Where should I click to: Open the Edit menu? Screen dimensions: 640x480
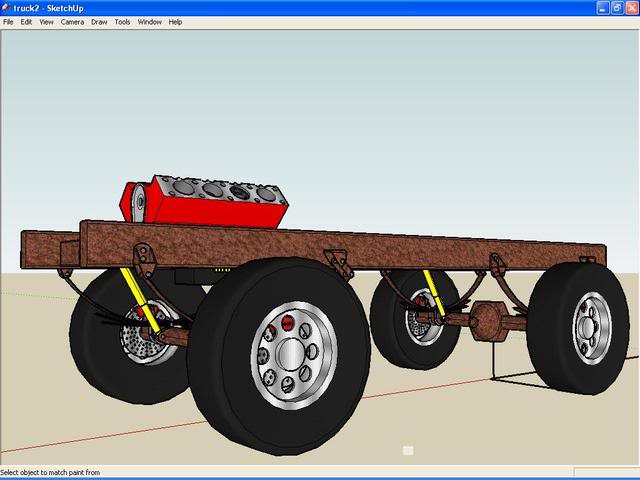coord(26,22)
